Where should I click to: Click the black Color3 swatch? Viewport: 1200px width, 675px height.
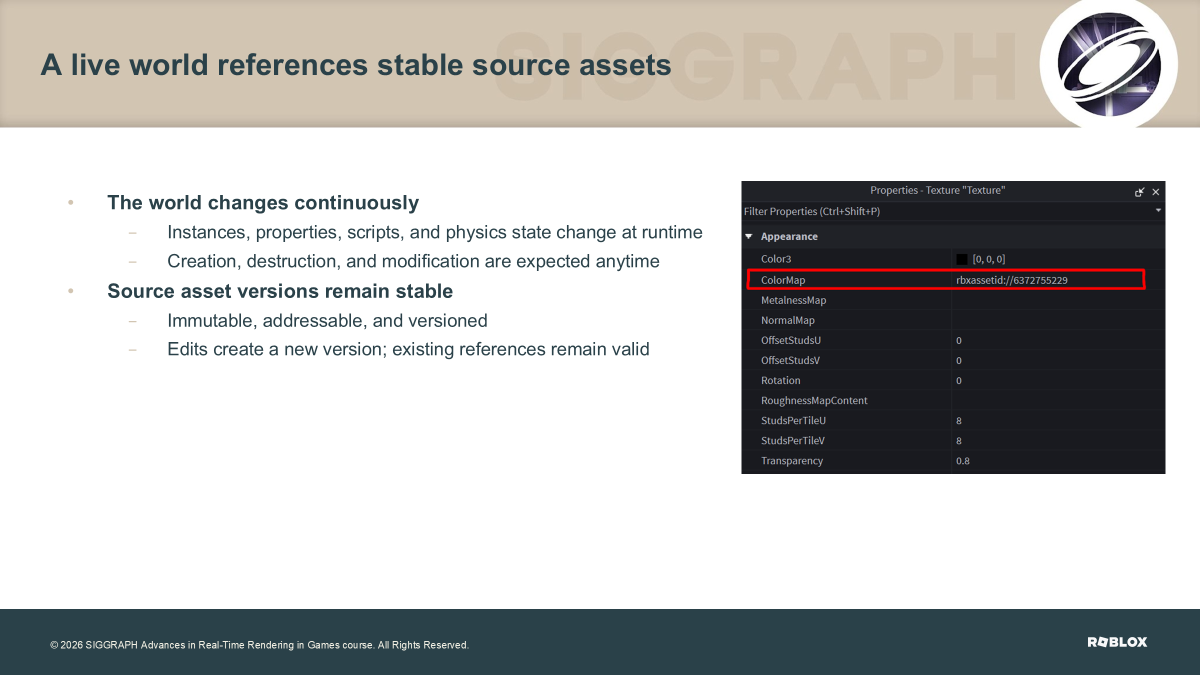click(x=962, y=259)
